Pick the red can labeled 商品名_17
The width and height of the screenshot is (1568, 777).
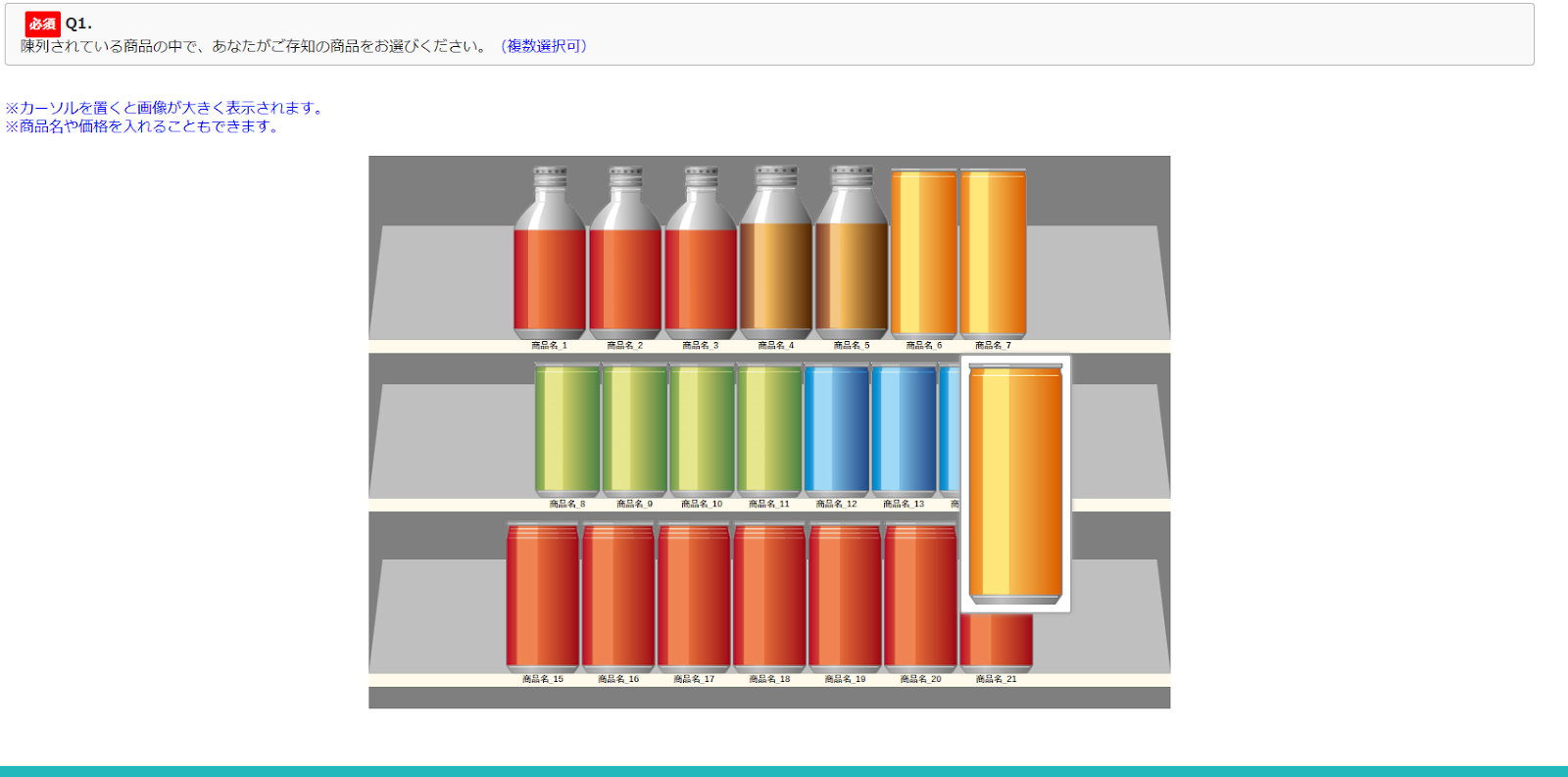(694, 596)
